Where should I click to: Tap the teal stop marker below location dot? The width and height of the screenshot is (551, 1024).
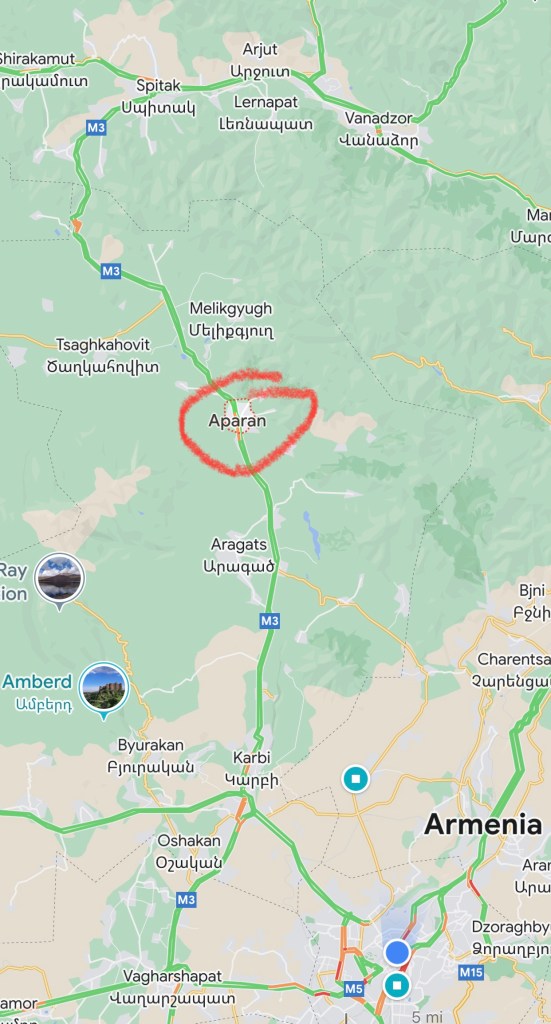[397, 985]
